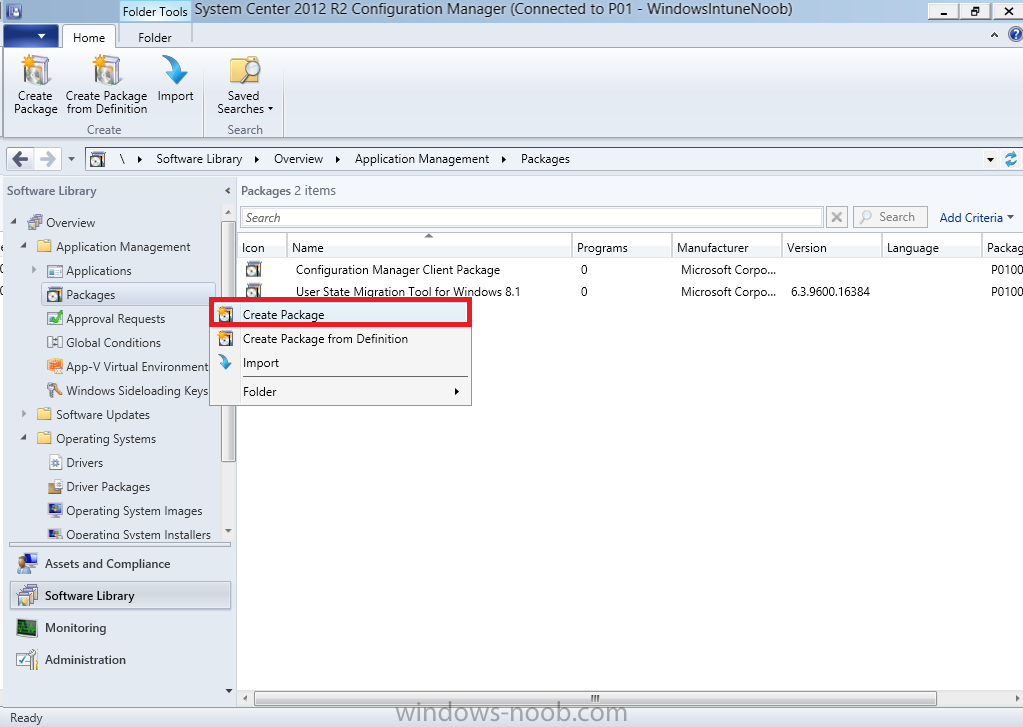
Task: Collapse the Software Library navigation pane
Action: click(227, 191)
